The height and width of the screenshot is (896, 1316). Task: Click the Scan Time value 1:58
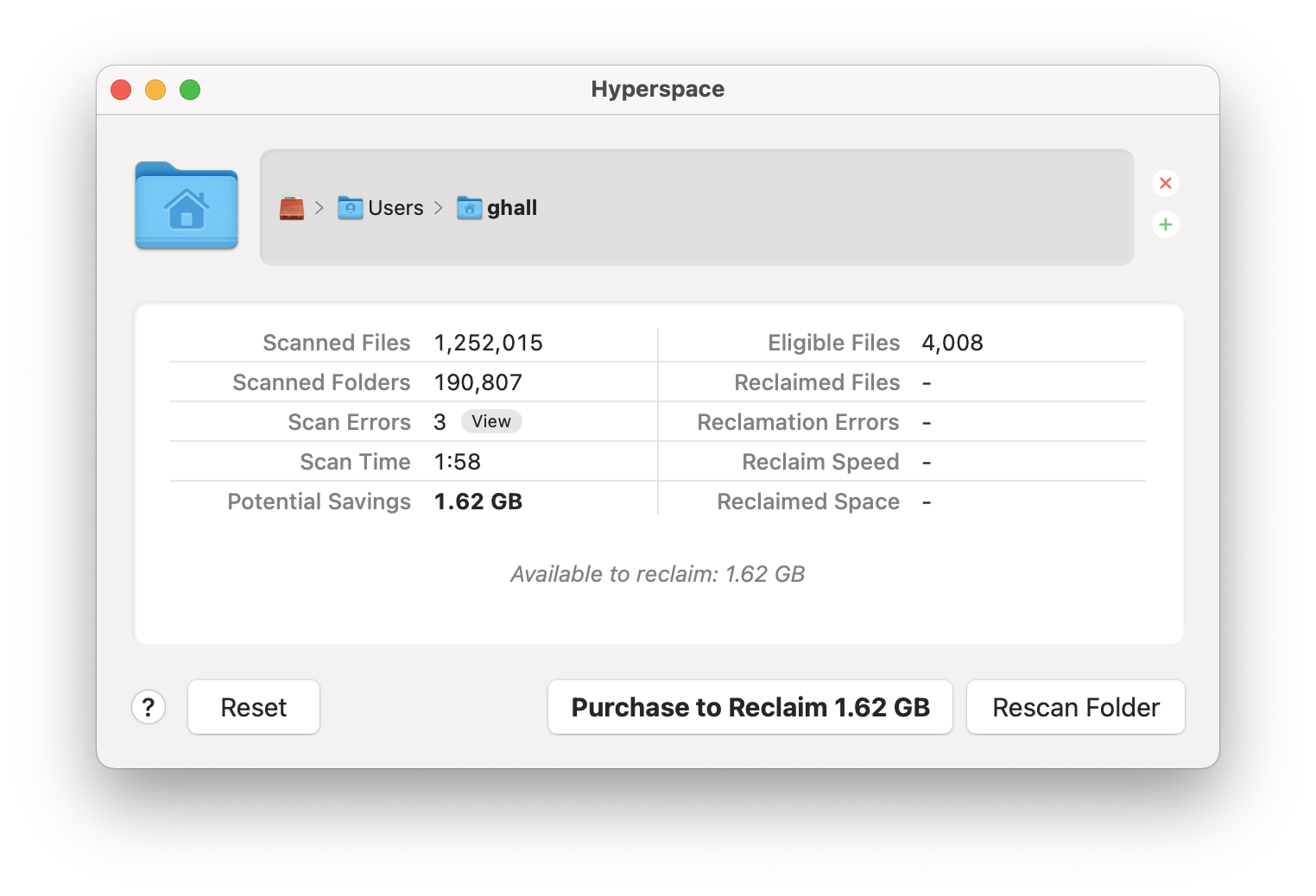tap(458, 462)
